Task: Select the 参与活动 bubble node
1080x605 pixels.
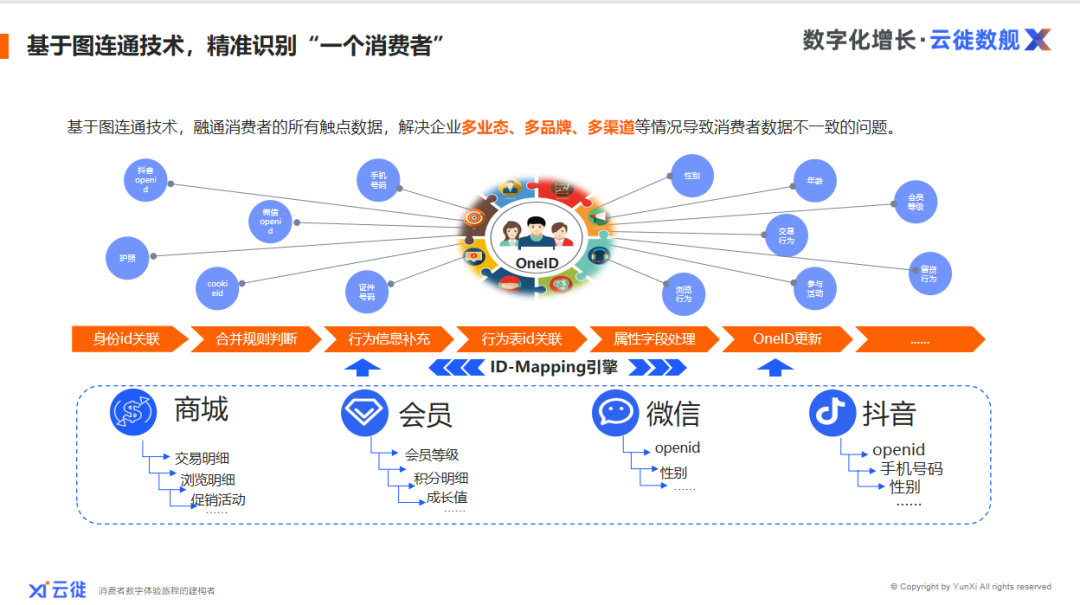Action: [x=815, y=288]
